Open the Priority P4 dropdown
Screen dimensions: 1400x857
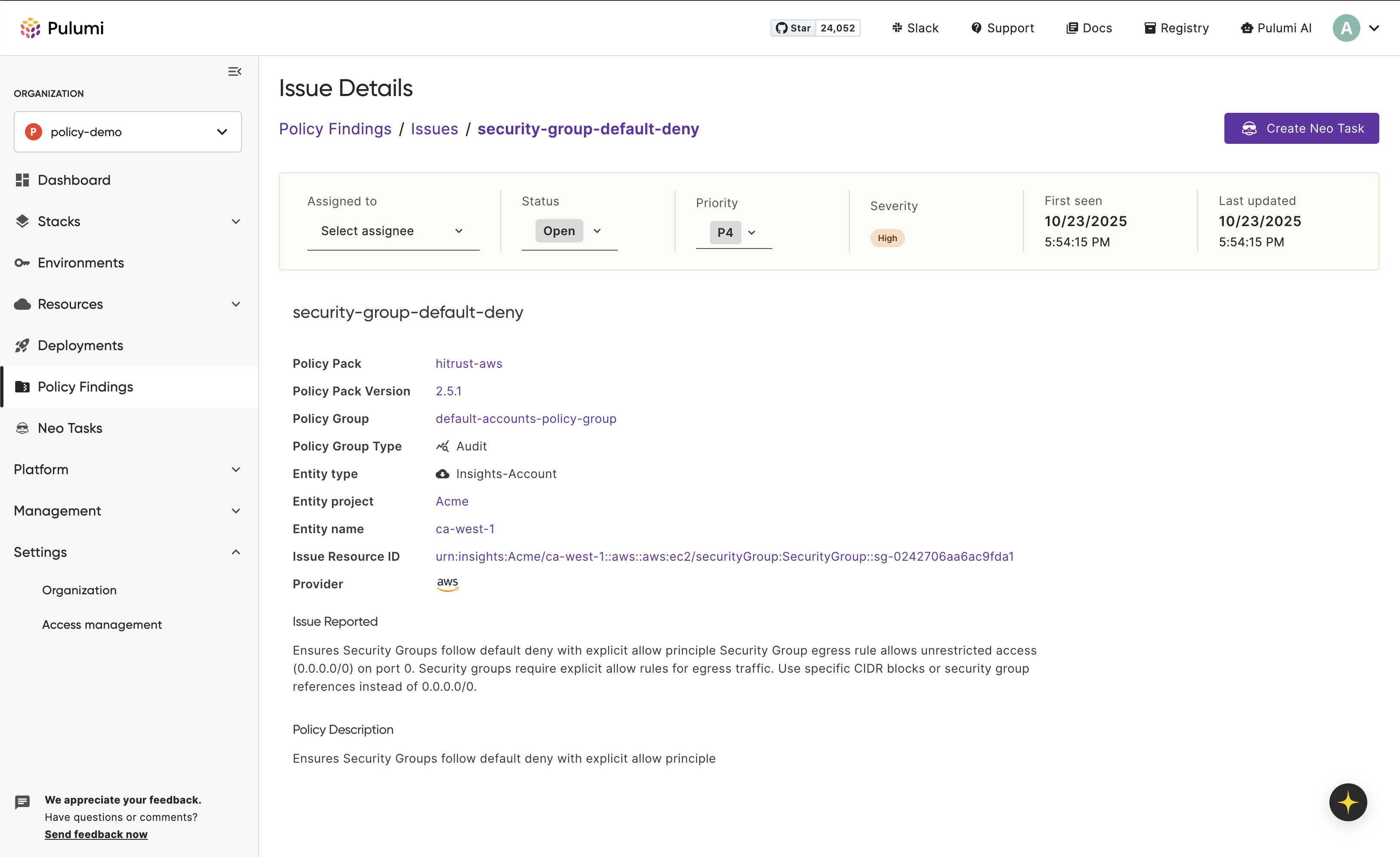(x=733, y=233)
